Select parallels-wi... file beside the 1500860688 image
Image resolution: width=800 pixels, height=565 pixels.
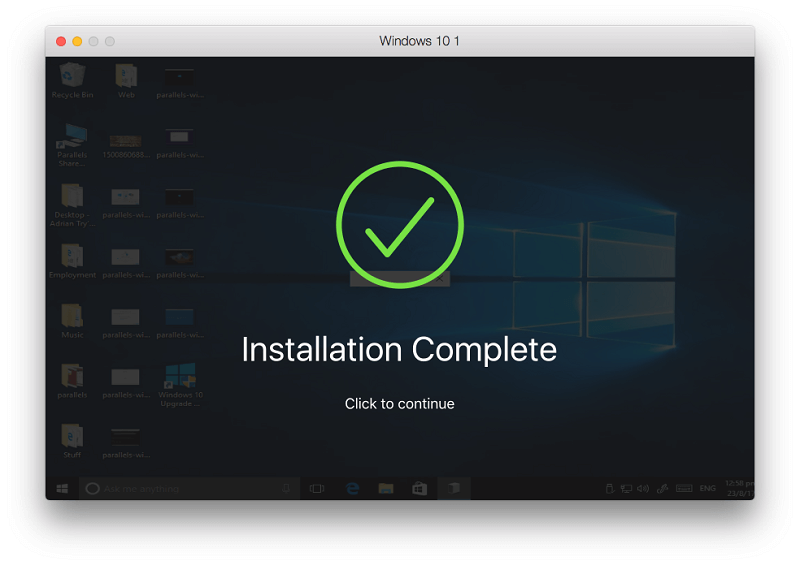click(x=180, y=143)
